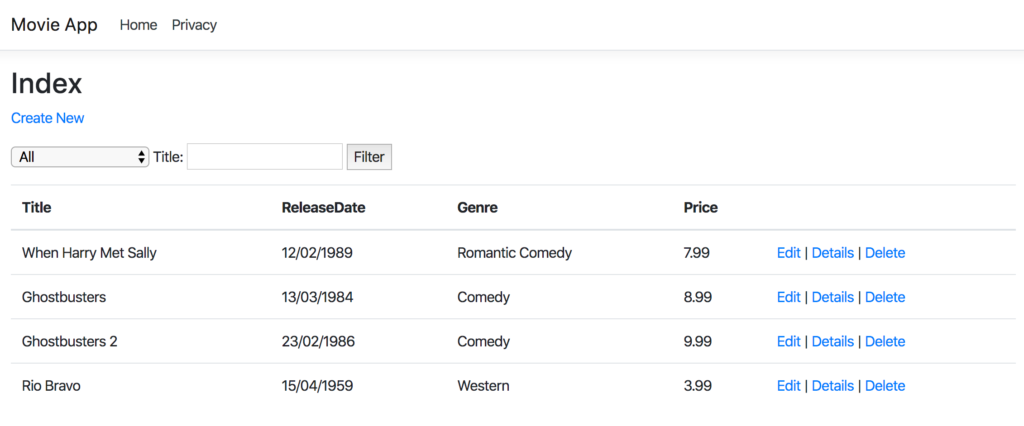Go to Home in the navbar
Viewport: 1024px width, 426px height.
138,25
